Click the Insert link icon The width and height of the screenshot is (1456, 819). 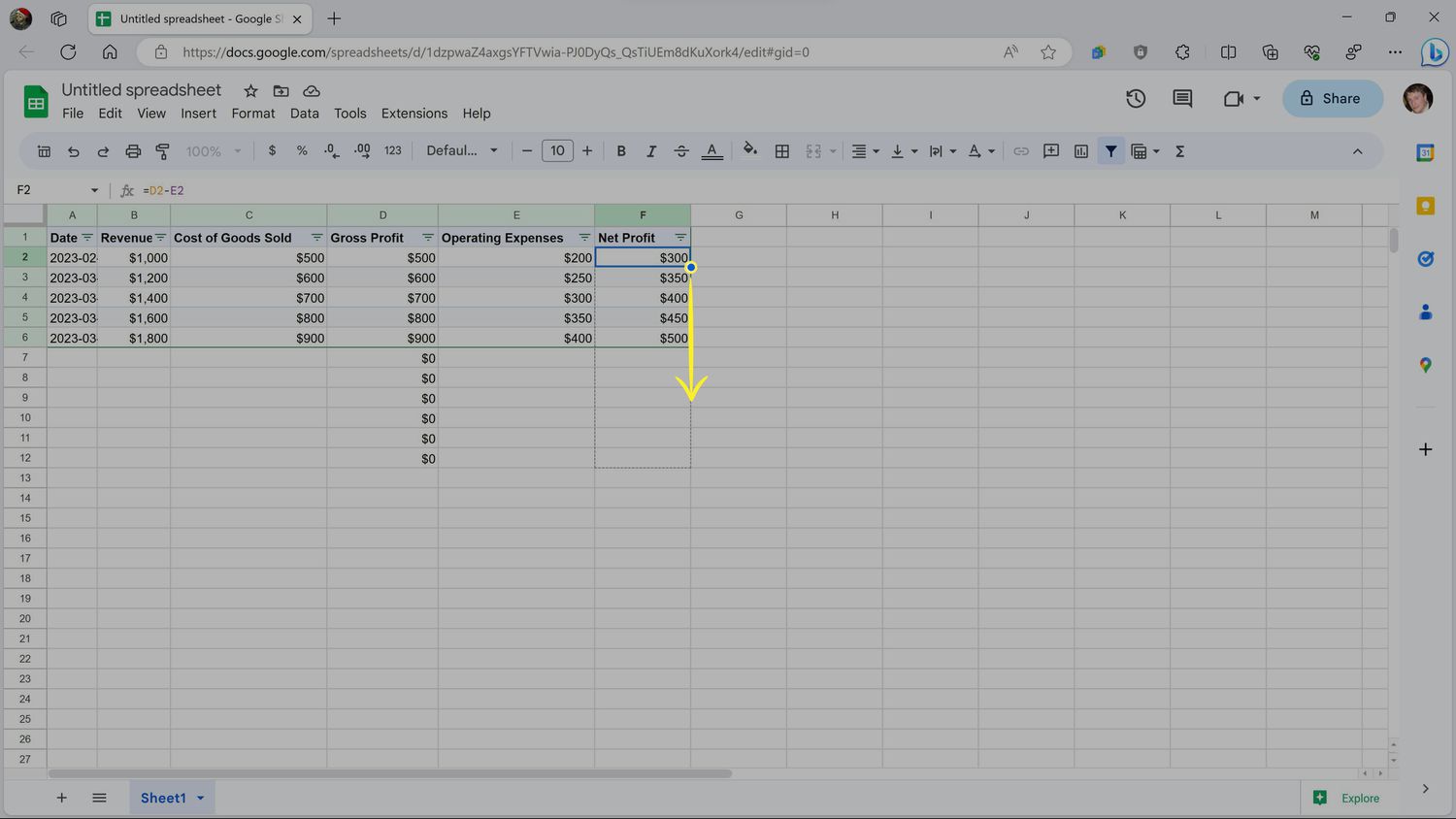tap(1020, 151)
